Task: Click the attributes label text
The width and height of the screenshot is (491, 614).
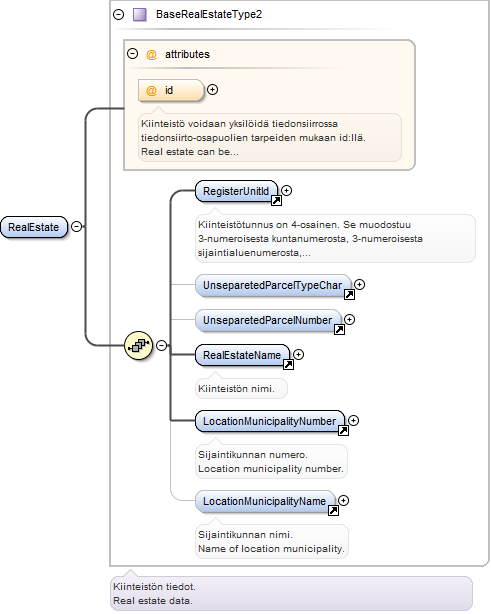Action: (x=188, y=54)
